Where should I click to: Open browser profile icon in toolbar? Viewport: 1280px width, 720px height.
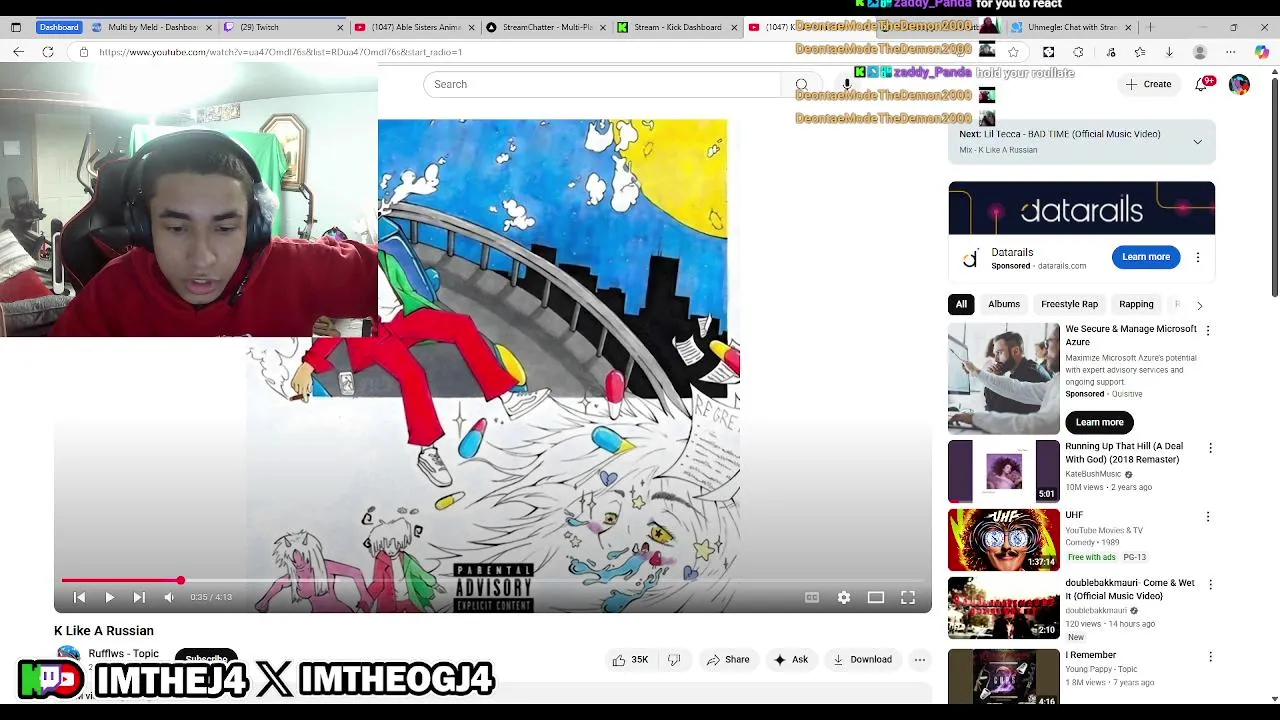(x=1200, y=52)
